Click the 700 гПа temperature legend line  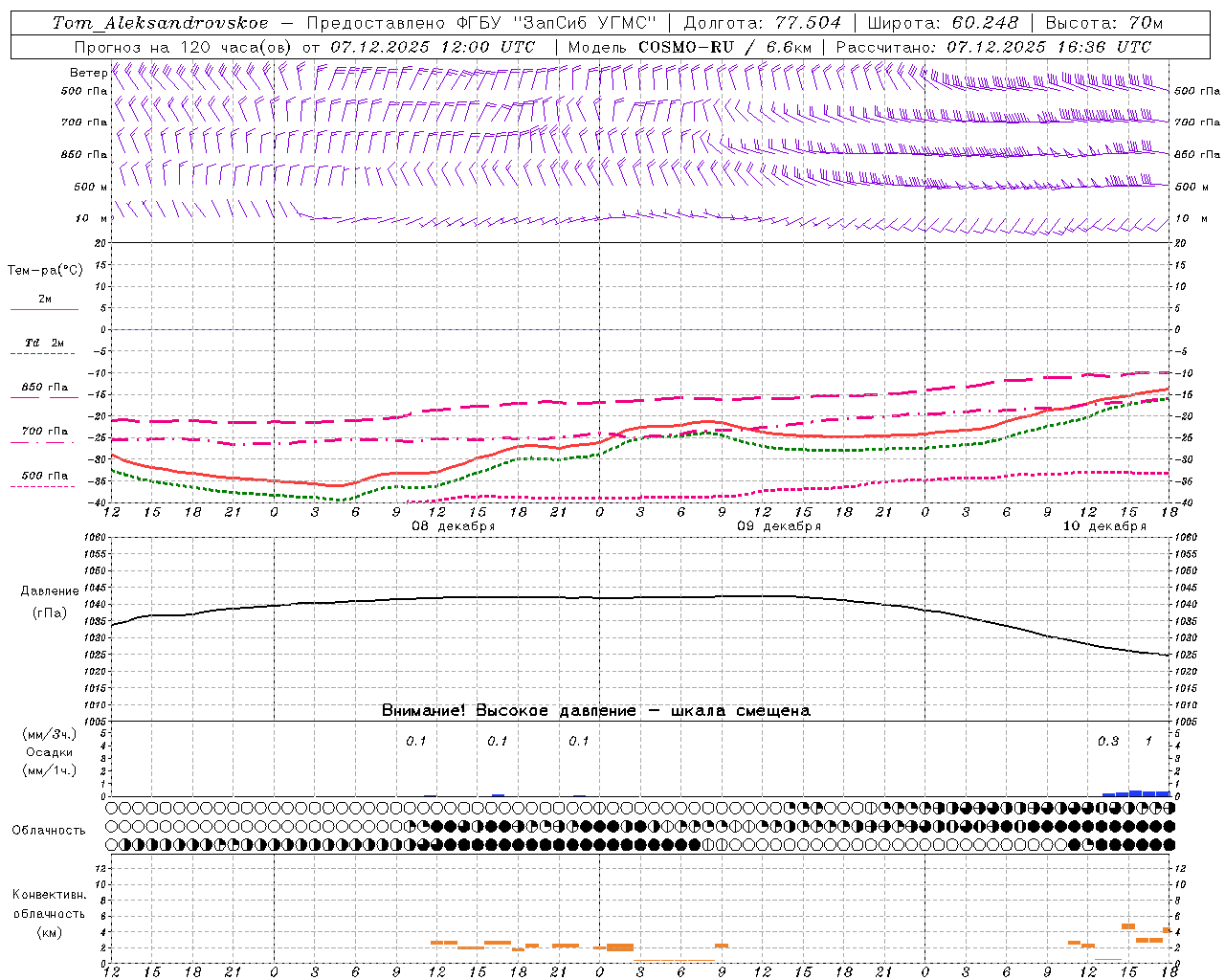[44, 443]
